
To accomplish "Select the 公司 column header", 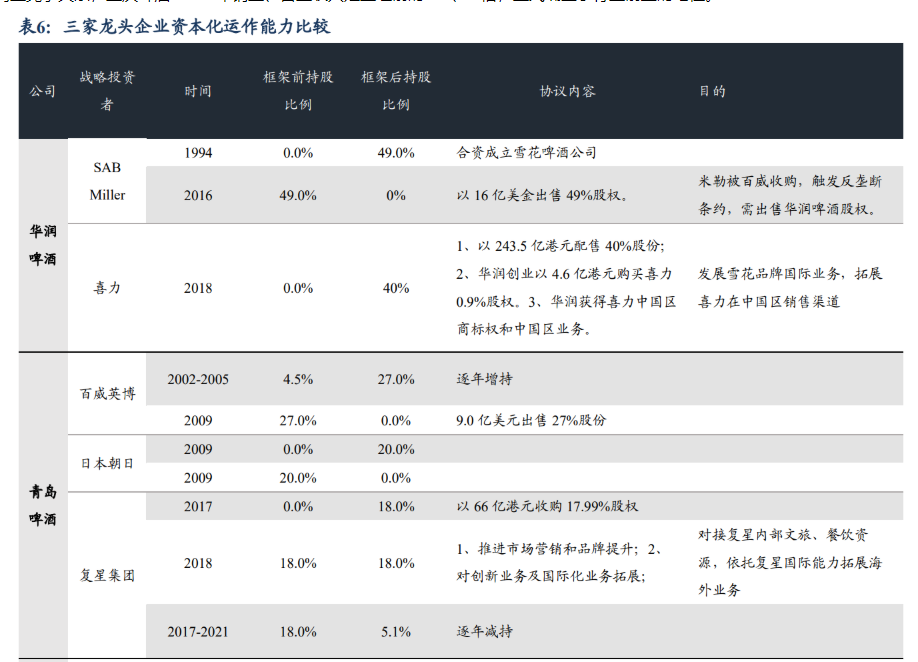I will [x=43, y=91].
